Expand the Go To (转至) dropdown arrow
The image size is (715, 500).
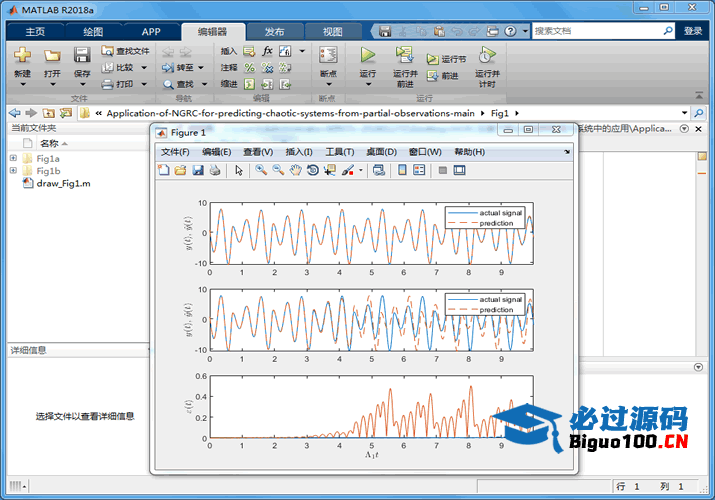(x=201, y=68)
